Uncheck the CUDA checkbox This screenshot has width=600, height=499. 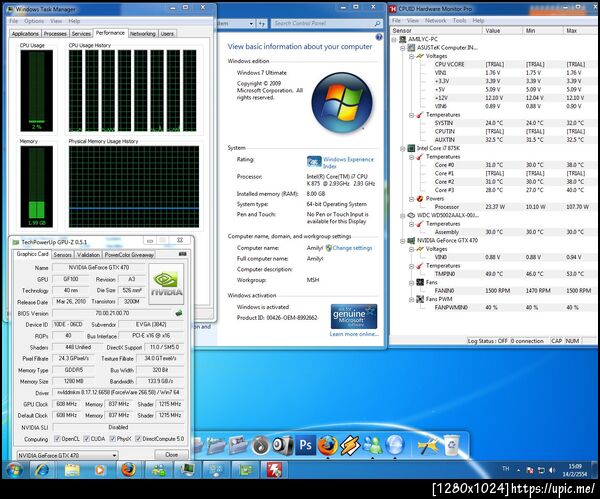[x=86, y=439]
